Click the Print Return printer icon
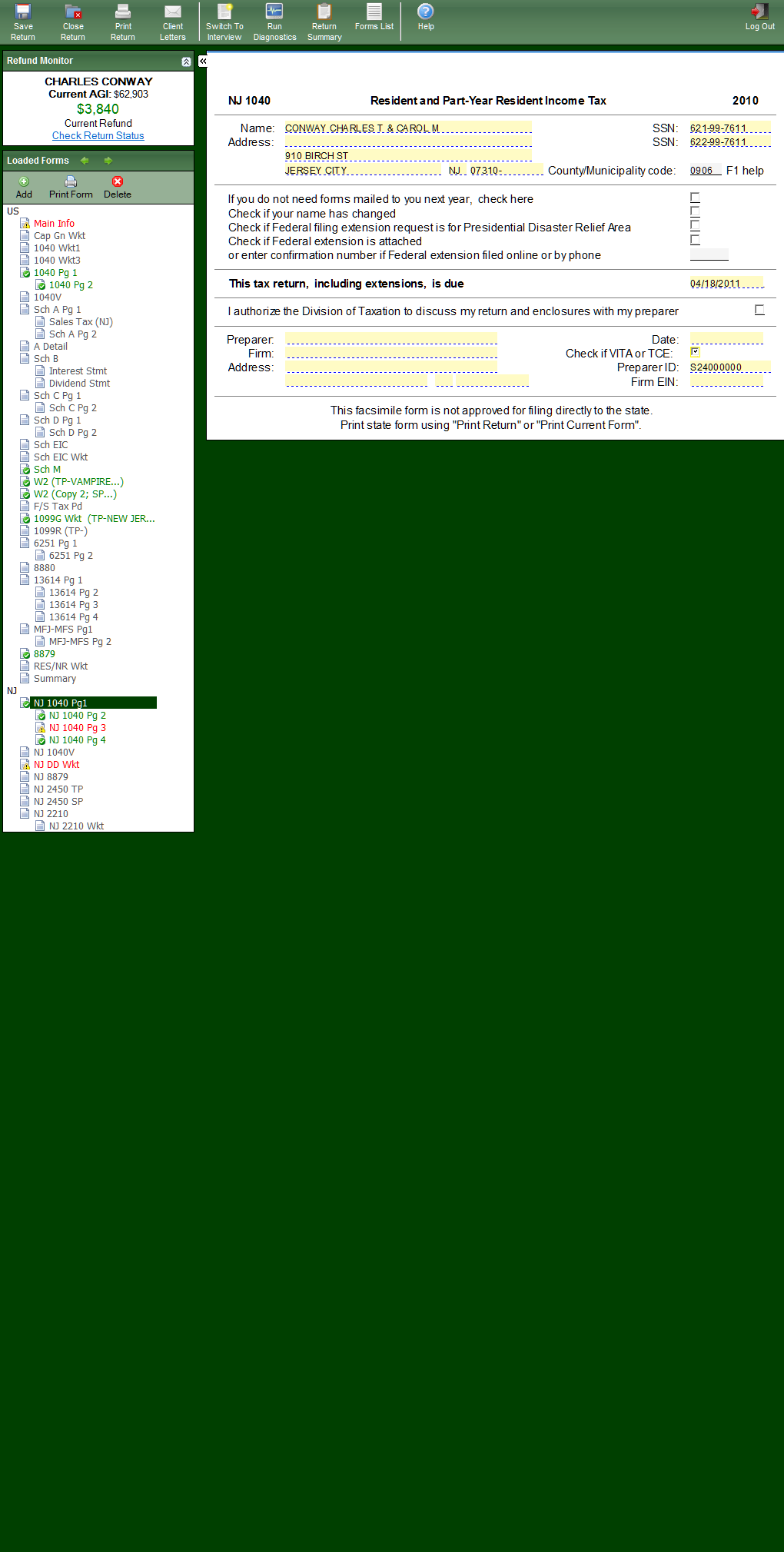 pos(123,13)
